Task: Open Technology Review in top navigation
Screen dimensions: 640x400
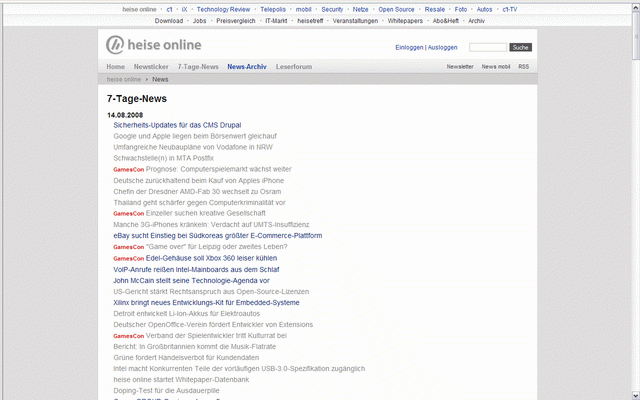Action: tap(223, 9)
